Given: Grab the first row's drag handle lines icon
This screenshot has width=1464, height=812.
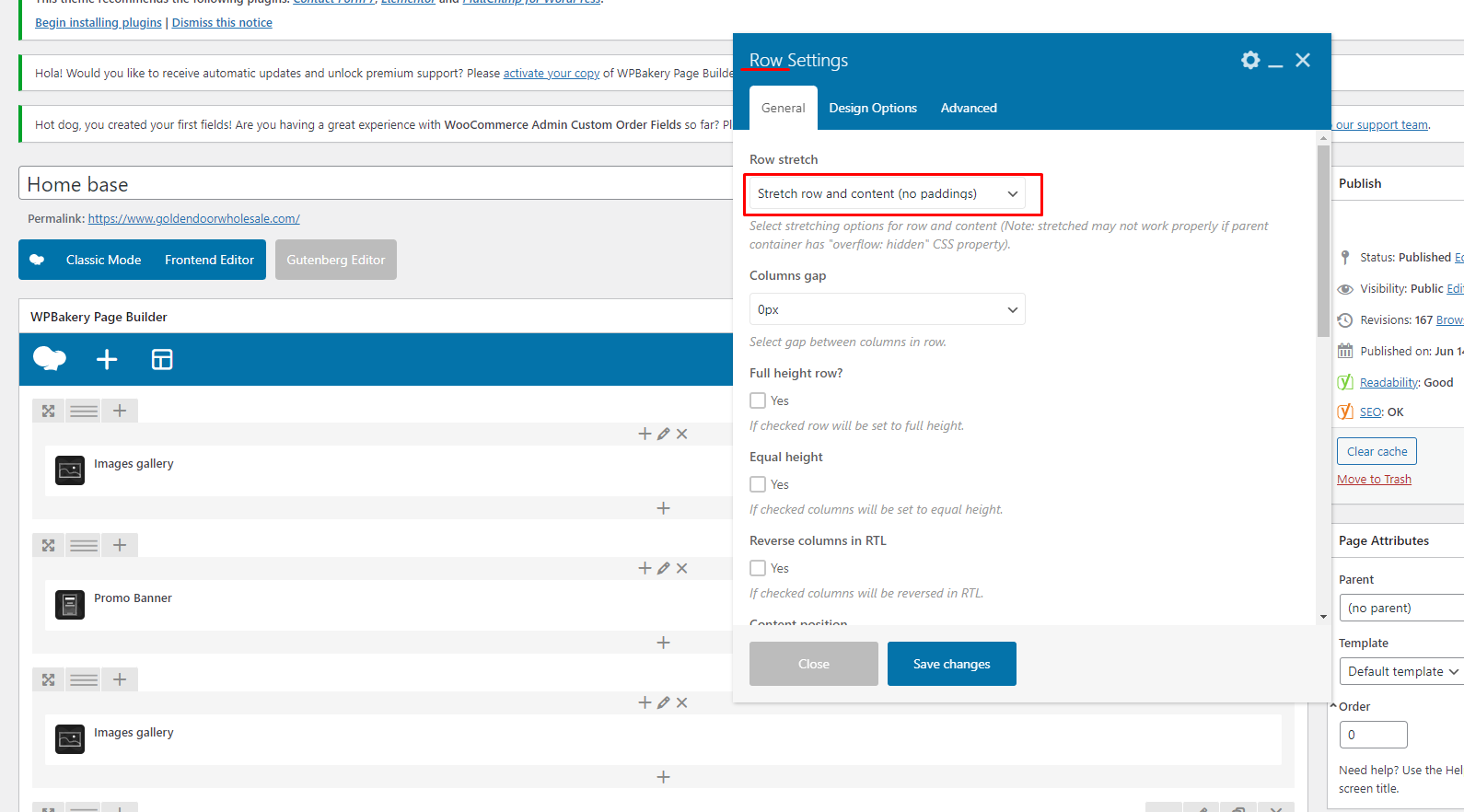Looking at the screenshot, I should tap(84, 411).
